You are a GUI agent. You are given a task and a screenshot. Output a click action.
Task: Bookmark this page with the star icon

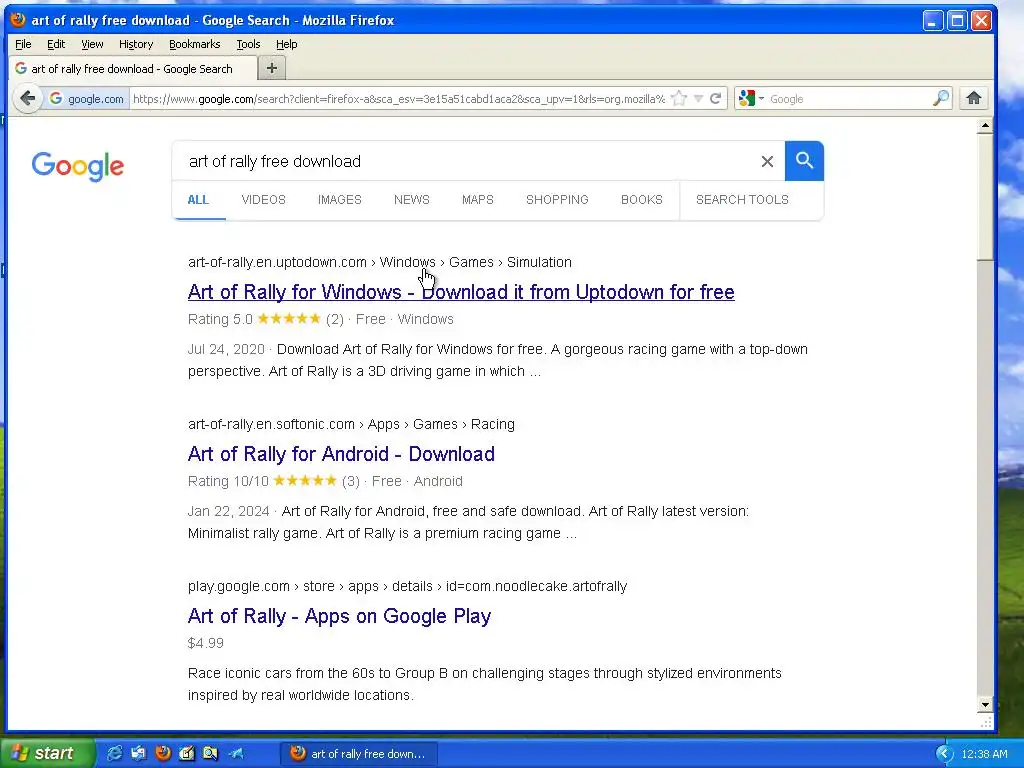(x=679, y=99)
